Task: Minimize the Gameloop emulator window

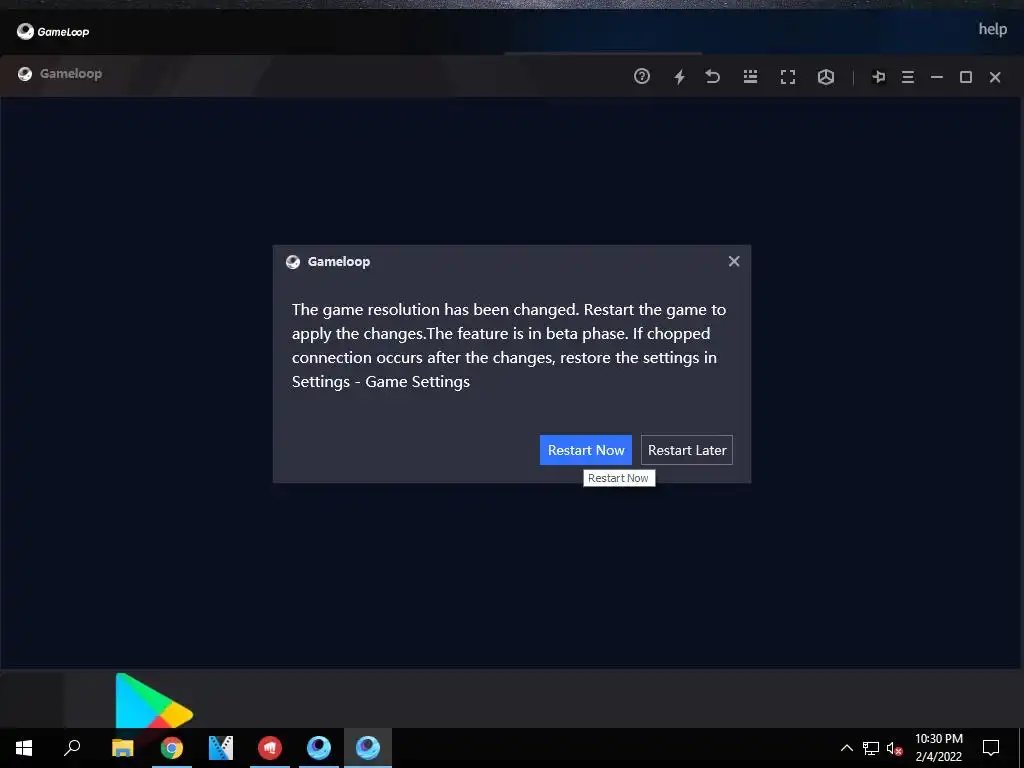Action: [x=937, y=77]
